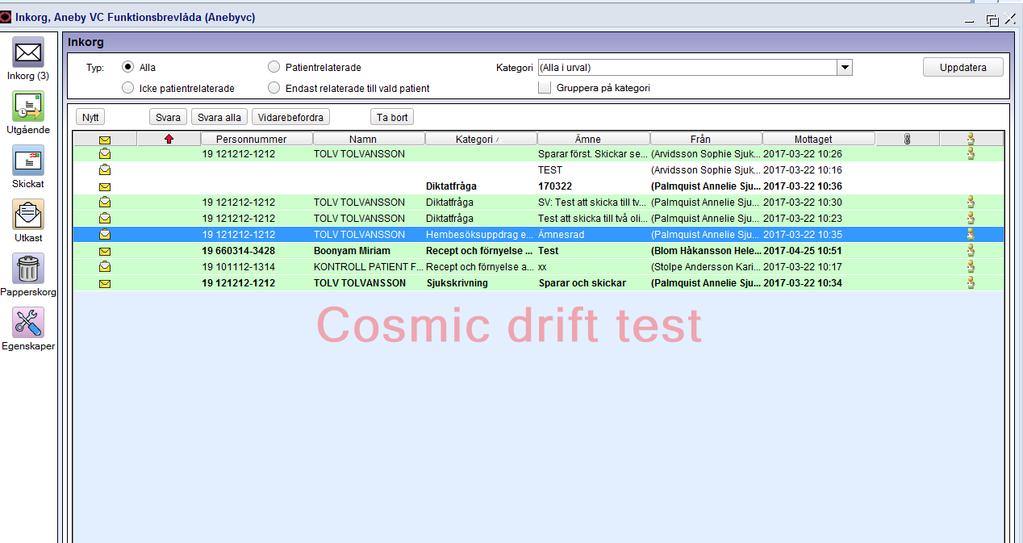Image resolution: width=1023 pixels, height=543 pixels.
Task: Click envelope icon of TEST message row
Action: [104, 170]
